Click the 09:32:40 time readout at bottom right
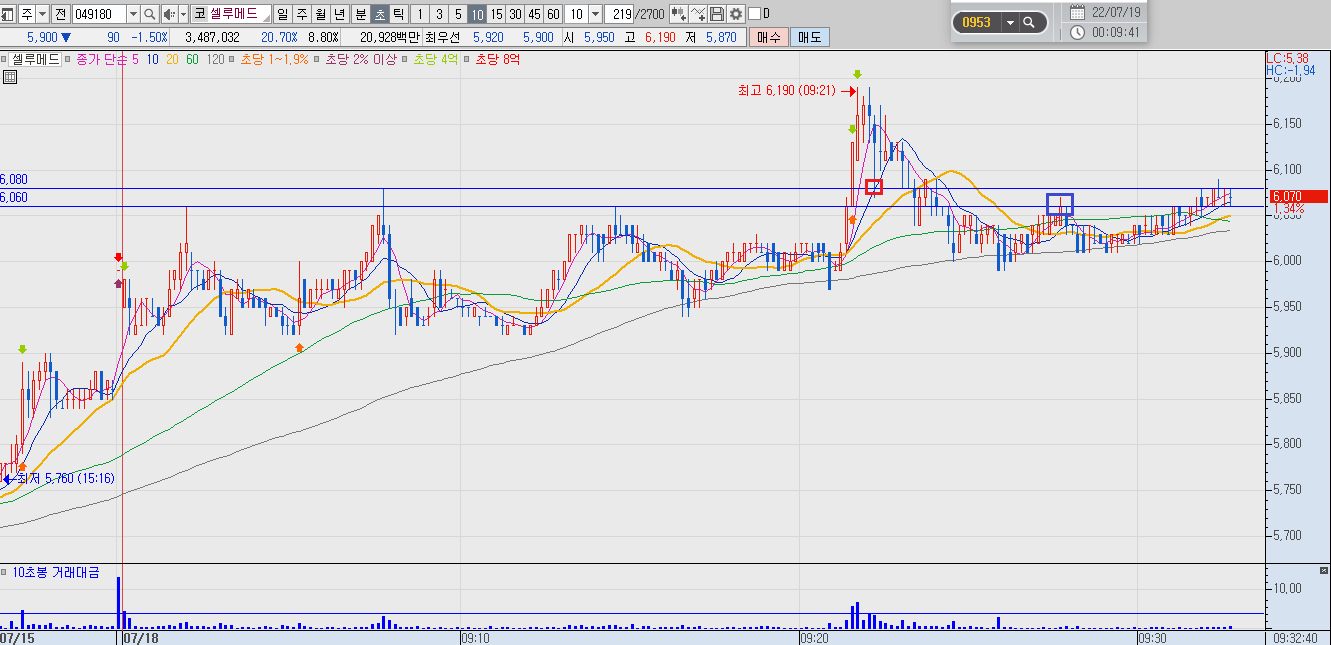The height and width of the screenshot is (645, 1331). click(1297, 637)
